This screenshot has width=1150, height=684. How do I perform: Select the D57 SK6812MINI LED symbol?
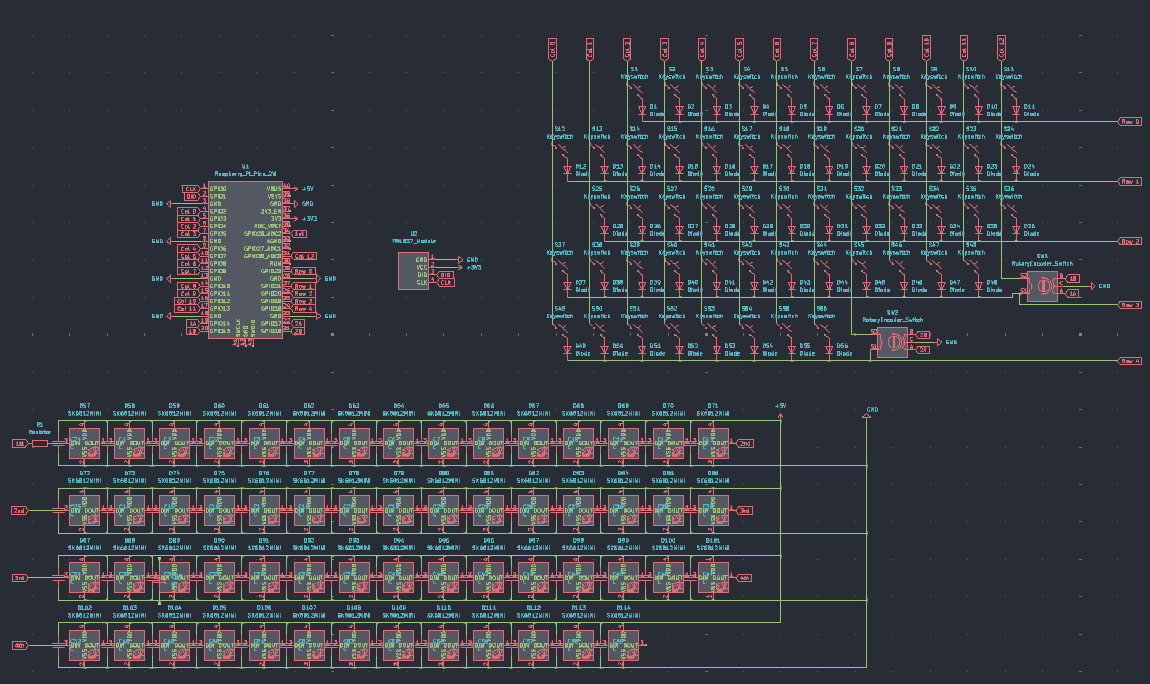pyautogui.click(x=85, y=443)
